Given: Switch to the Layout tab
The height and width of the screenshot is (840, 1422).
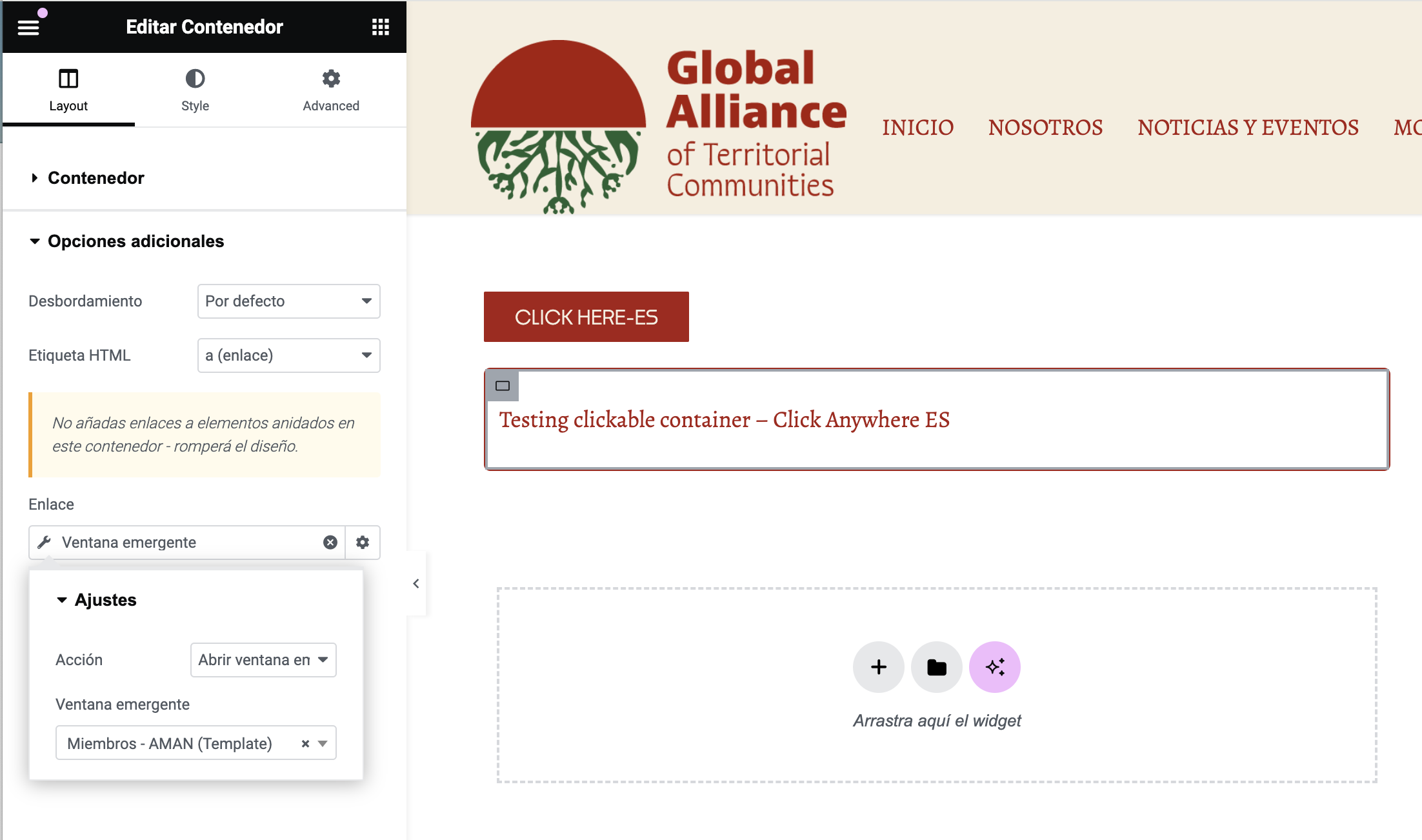Looking at the screenshot, I should (x=68, y=90).
